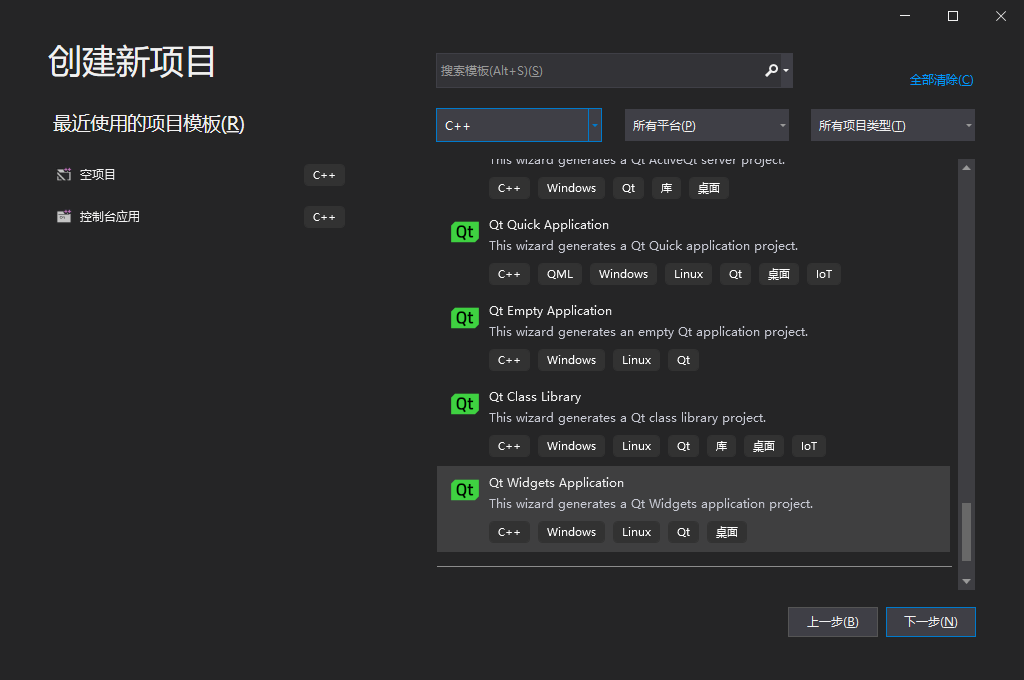
Task: Click the 控制台应用 template icon
Action: (x=64, y=216)
